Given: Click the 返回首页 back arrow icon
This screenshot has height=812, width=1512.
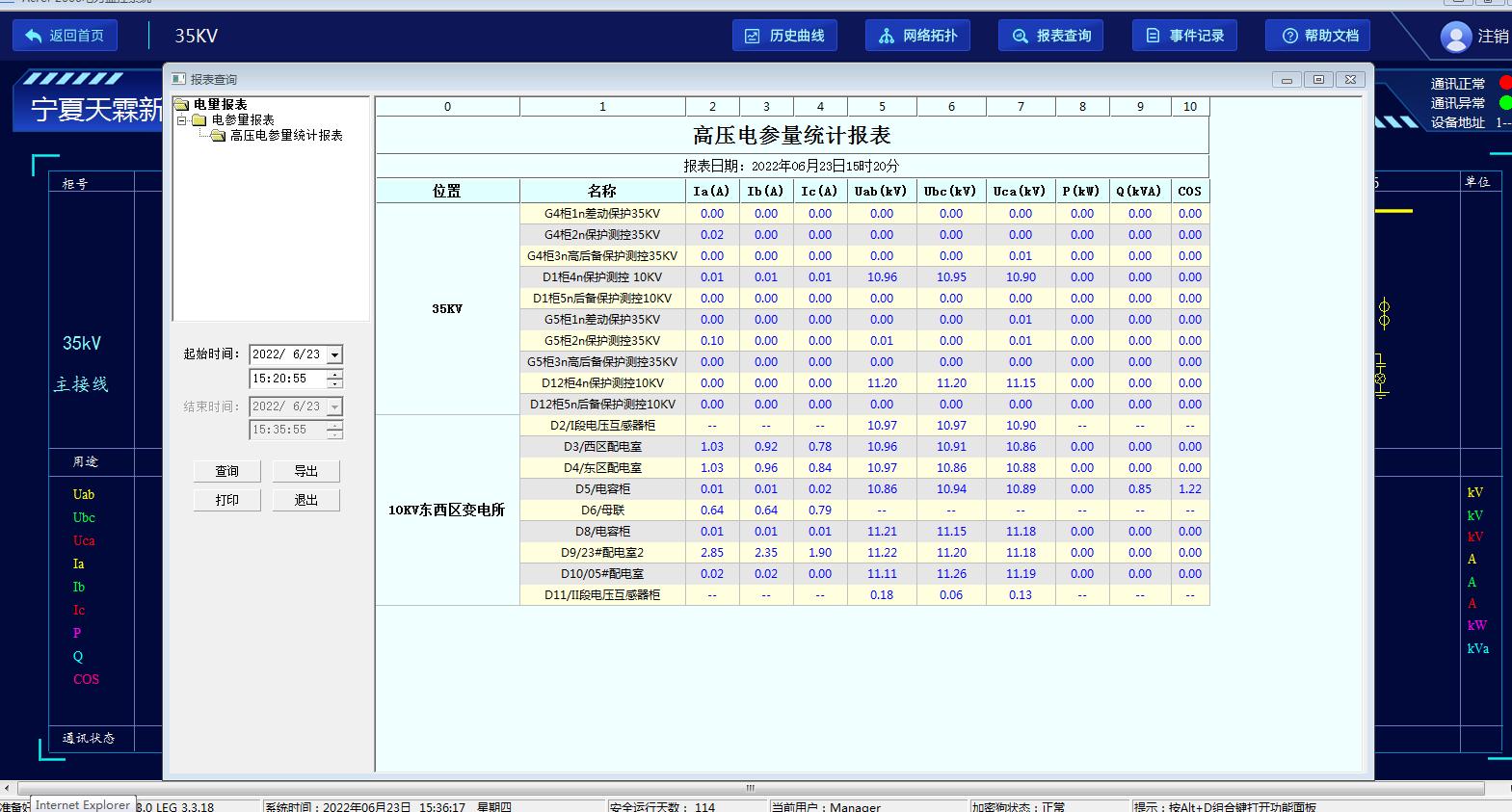Looking at the screenshot, I should [x=34, y=36].
